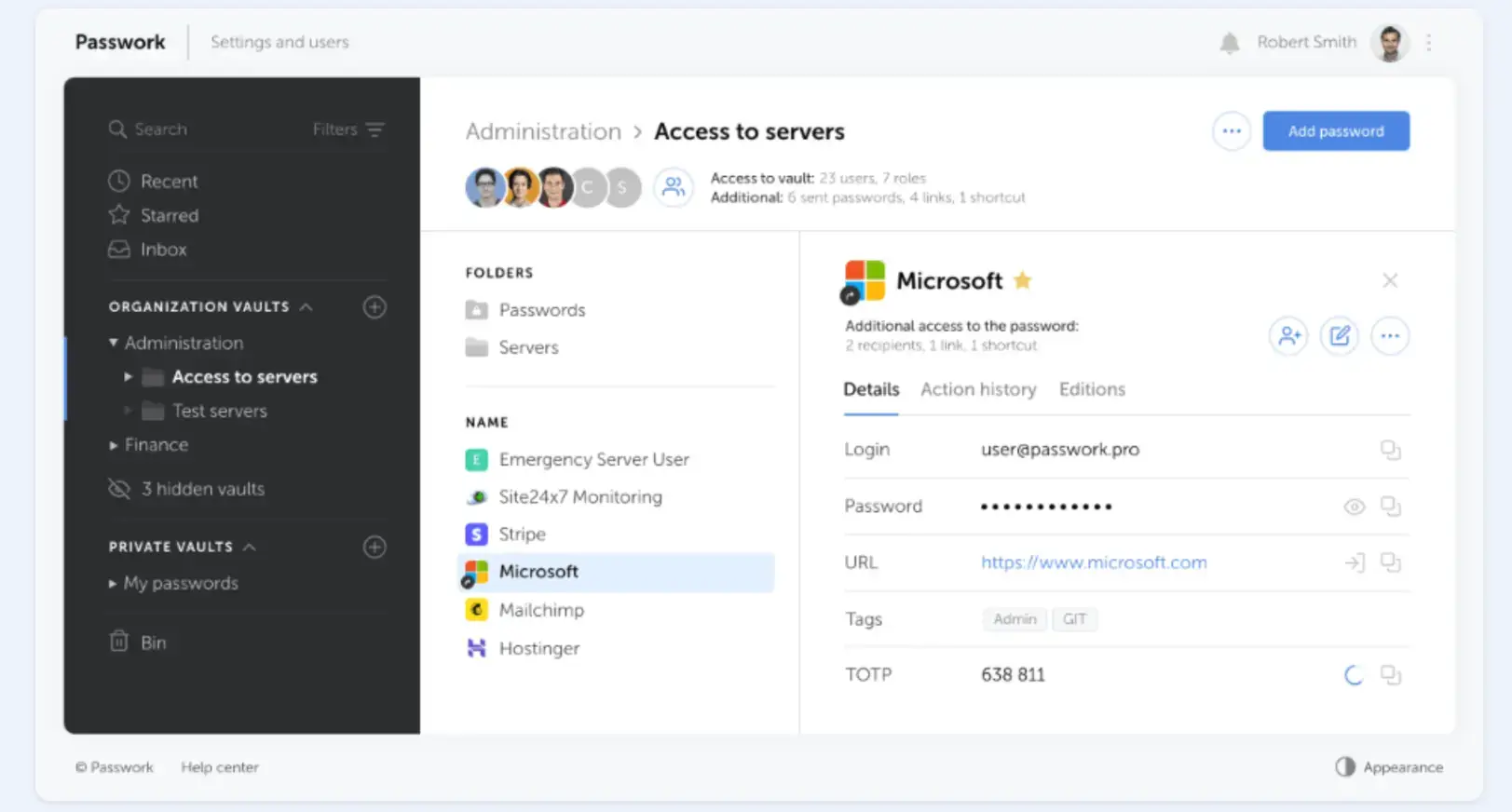Copy the login with its copy icon
The width and height of the screenshot is (1512, 812).
coord(1390,450)
